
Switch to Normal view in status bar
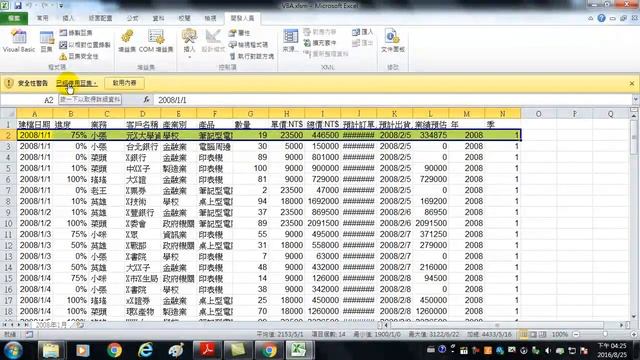click(x=524, y=334)
